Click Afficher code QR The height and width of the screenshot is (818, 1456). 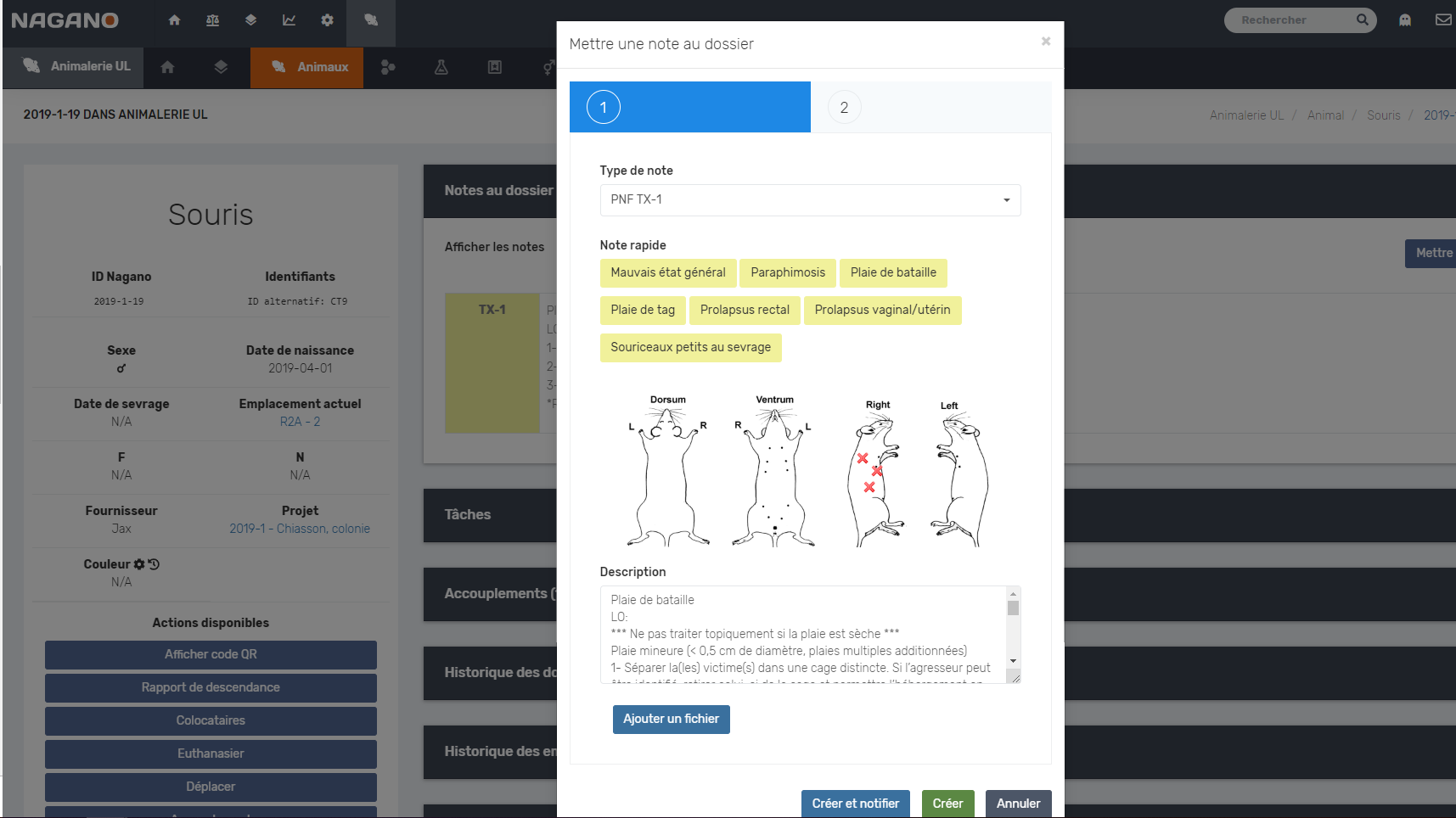211,654
